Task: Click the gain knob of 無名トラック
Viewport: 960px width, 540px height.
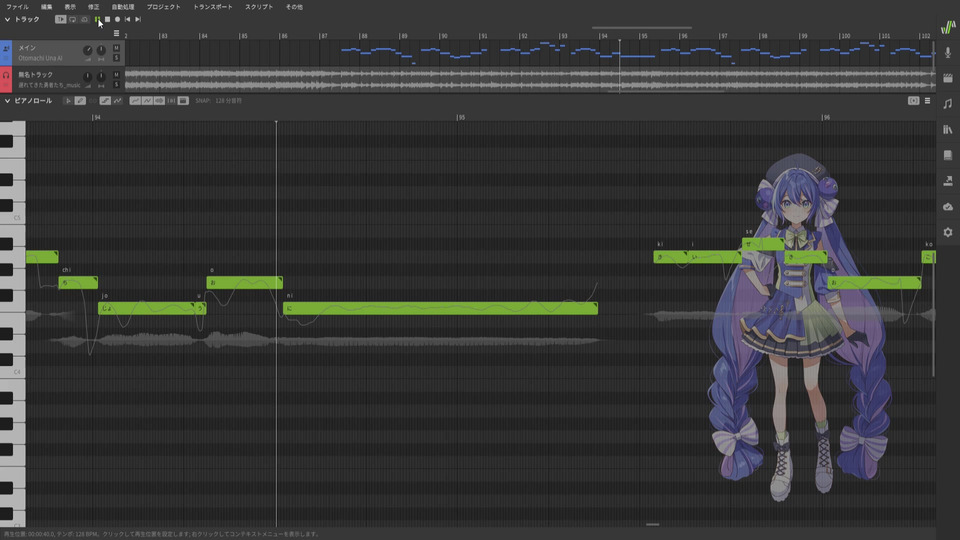Action: [88, 77]
